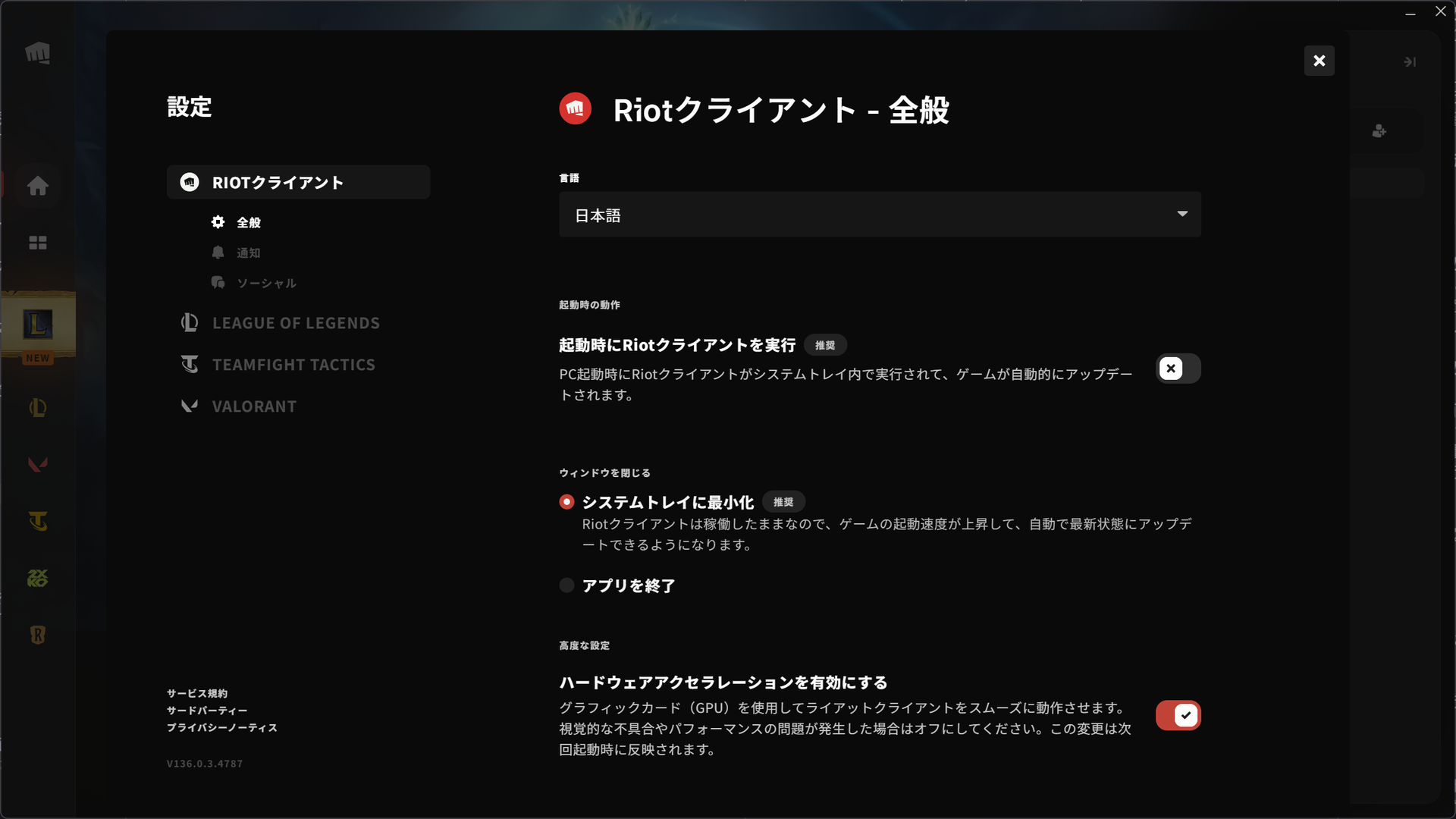This screenshot has height=819, width=1456.
Task: Click the version text V136.0.3.4787
Action: (x=205, y=764)
